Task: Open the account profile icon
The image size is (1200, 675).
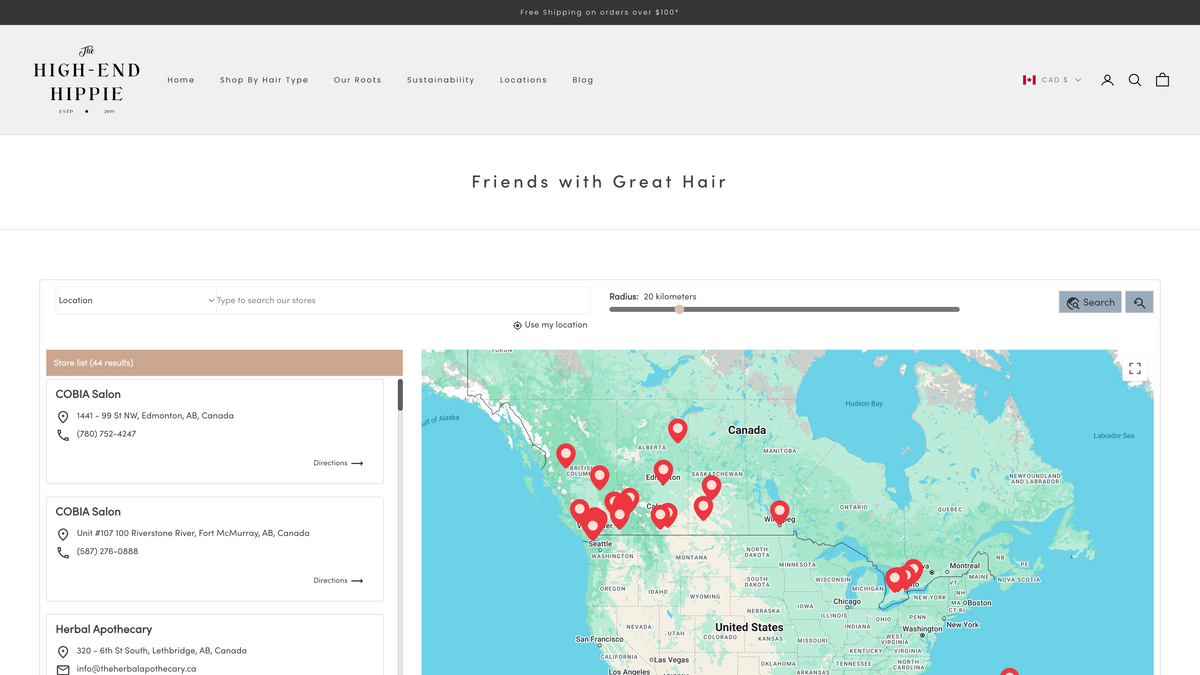Action: 1107,80
